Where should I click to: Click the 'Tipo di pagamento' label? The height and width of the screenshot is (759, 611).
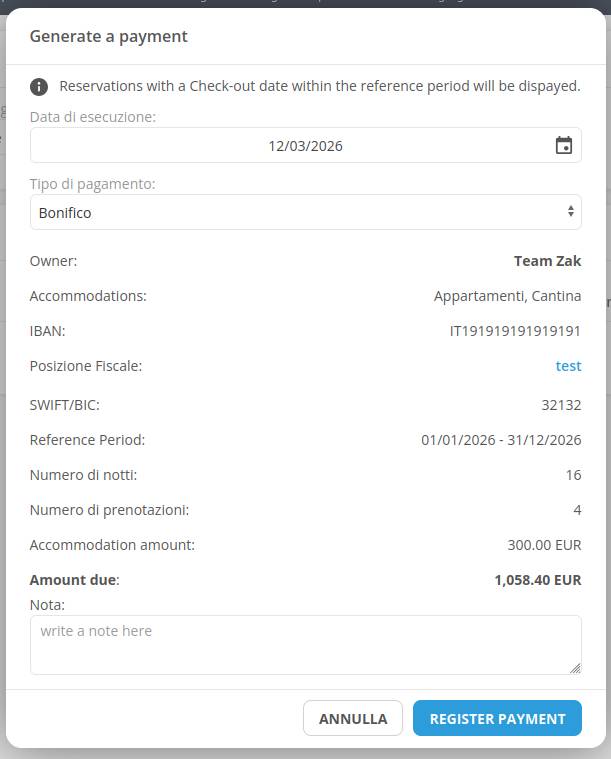pos(92,184)
